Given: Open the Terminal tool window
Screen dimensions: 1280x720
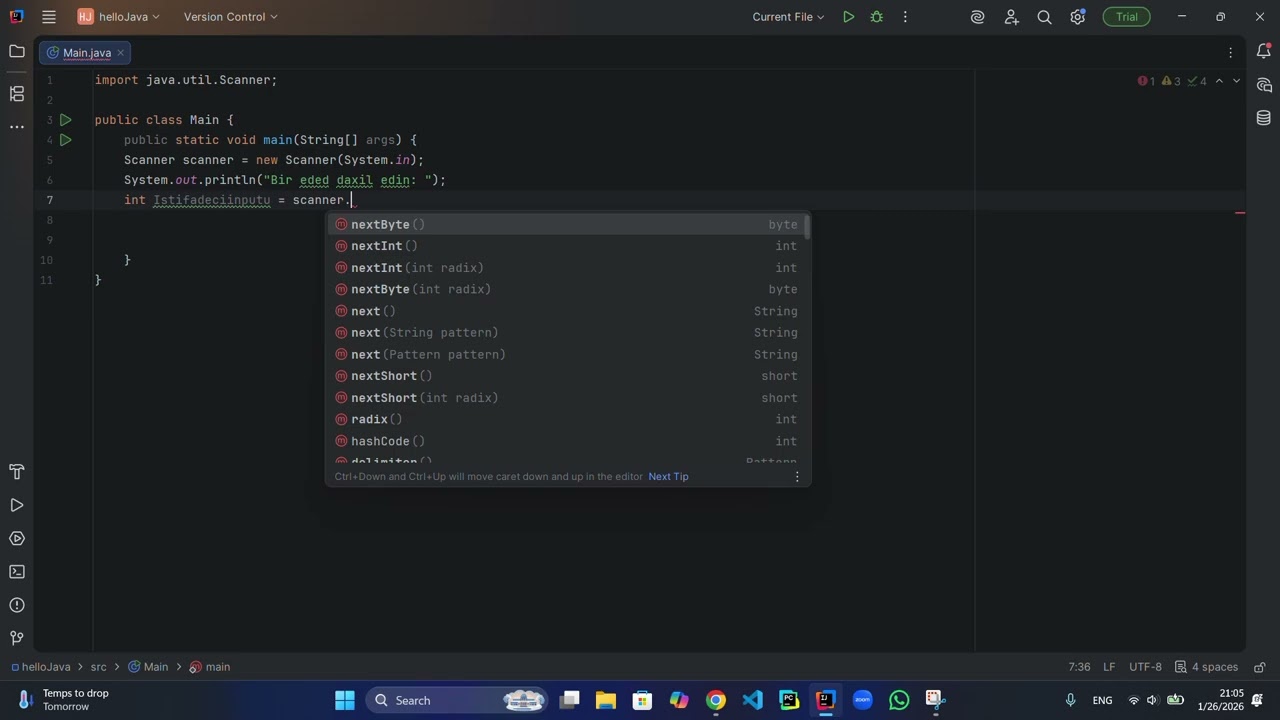Looking at the screenshot, I should click(17, 572).
